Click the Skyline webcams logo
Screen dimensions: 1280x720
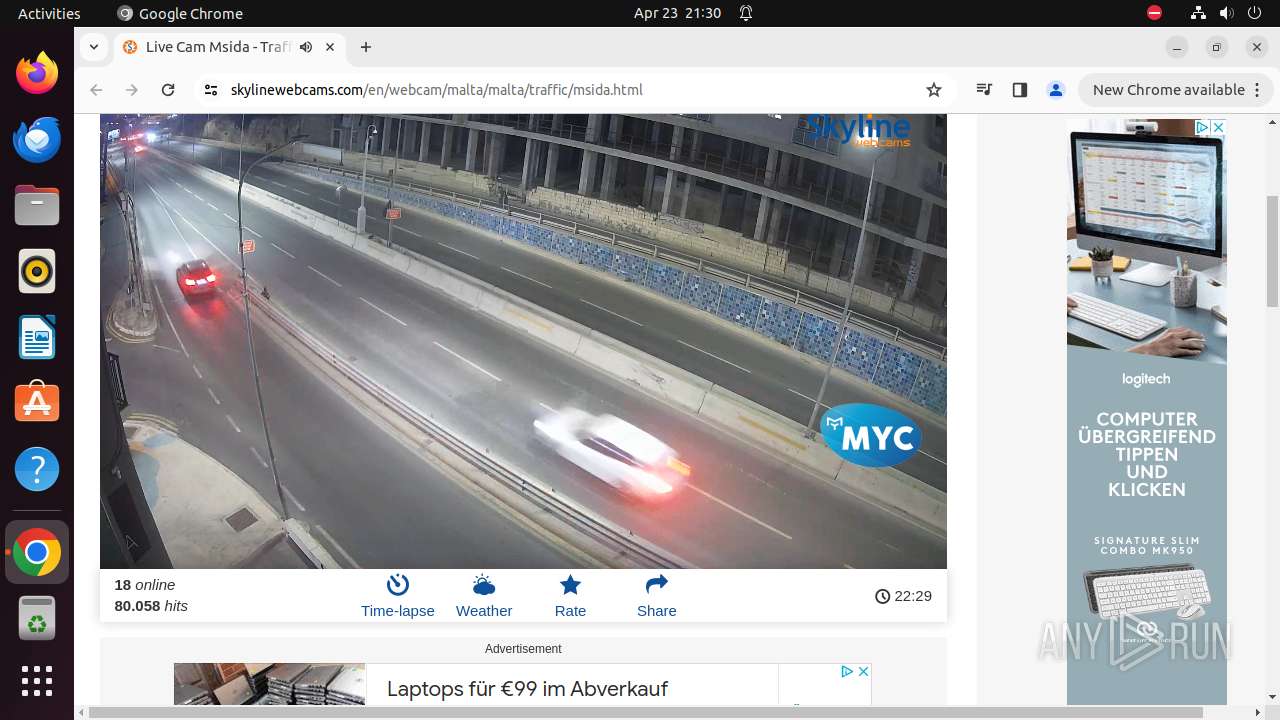859,130
